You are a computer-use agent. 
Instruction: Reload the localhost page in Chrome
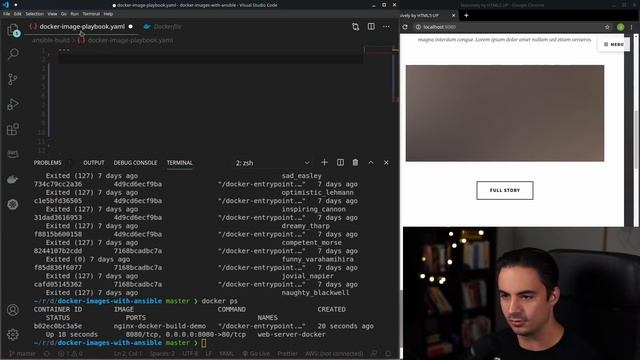click(405, 27)
